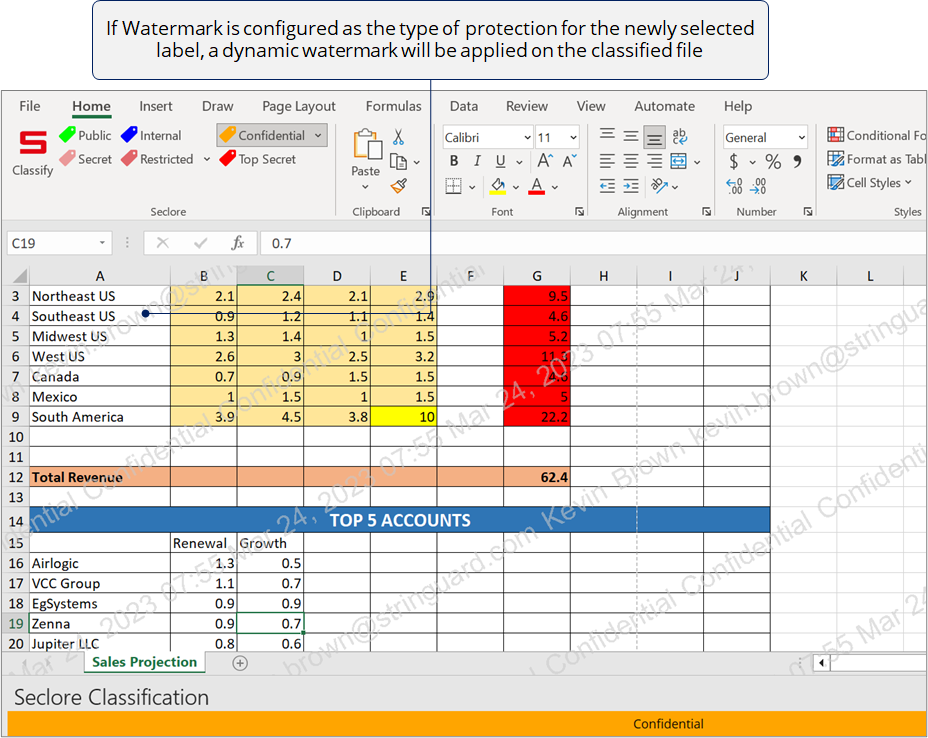Expand the Cell Styles menu

coord(870,182)
